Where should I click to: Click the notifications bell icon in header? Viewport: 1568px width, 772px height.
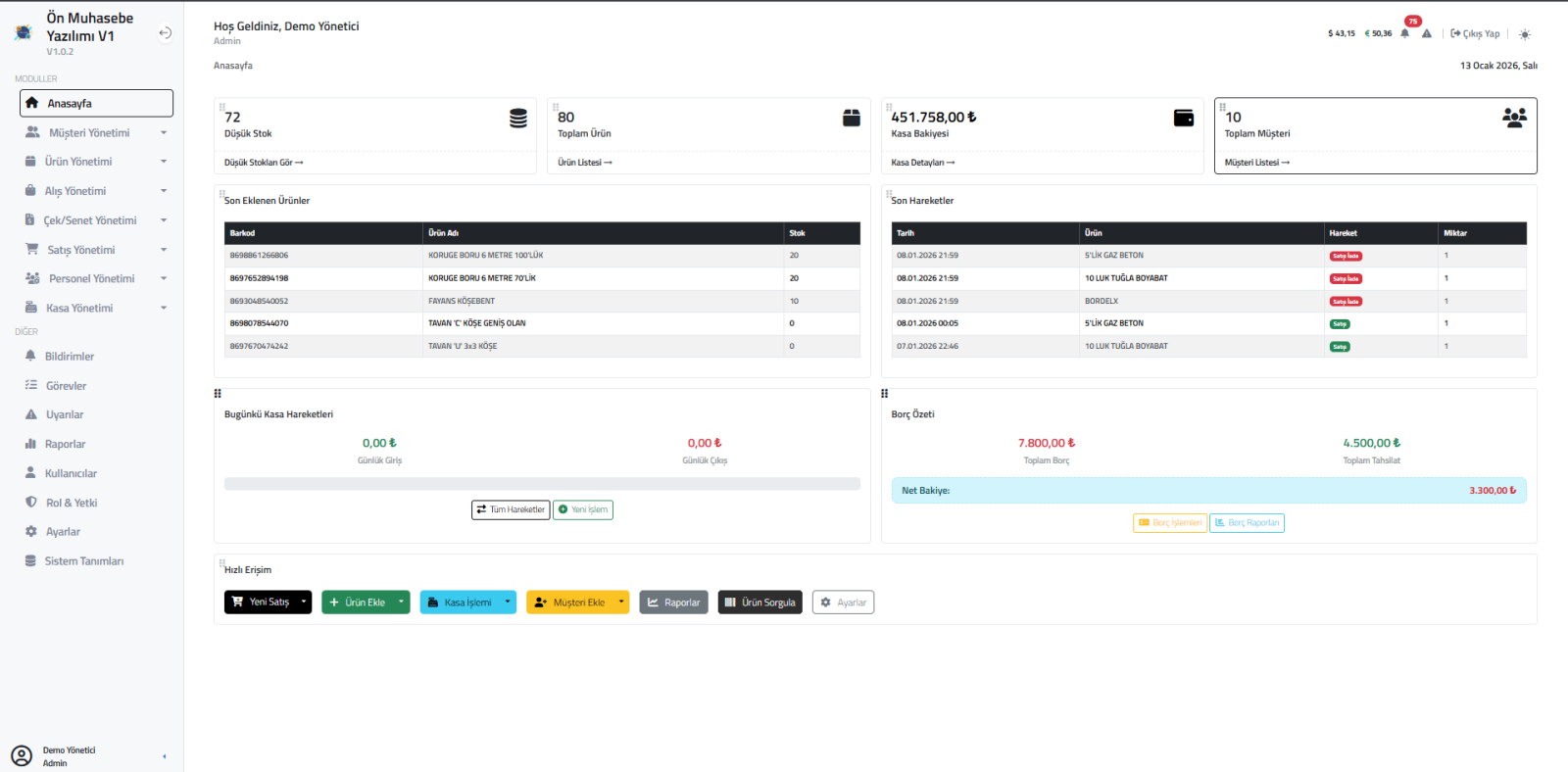(x=1404, y=34)
